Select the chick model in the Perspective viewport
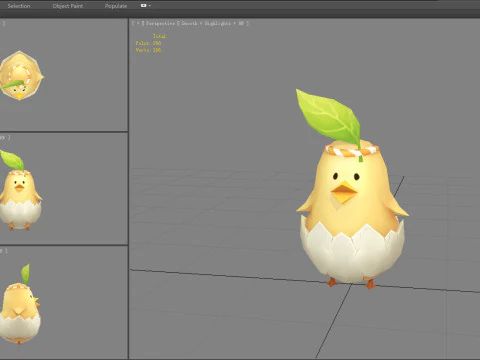The width and height of the screenshot is (480, 360). pyautogui.click(x=352, y=200)
